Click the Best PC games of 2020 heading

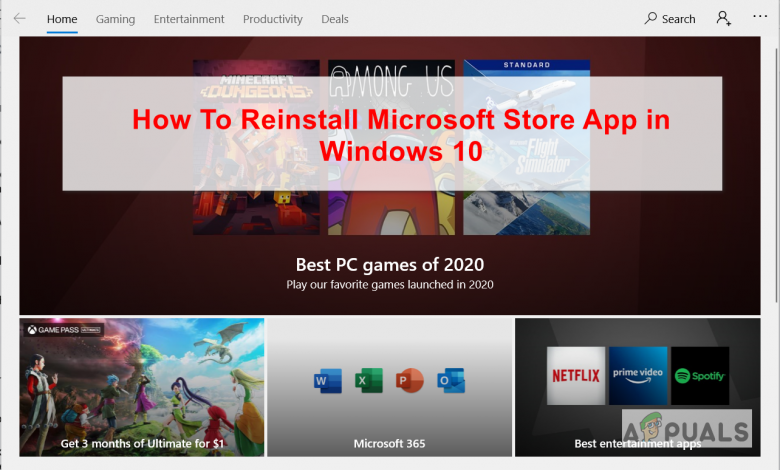click(390, 265)
